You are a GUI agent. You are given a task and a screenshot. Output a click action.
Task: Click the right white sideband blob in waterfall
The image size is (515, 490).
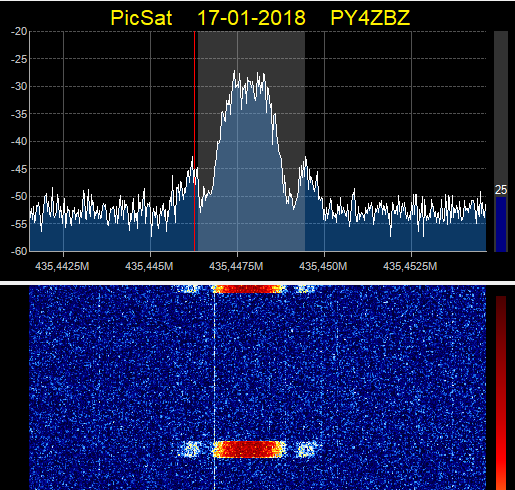coord(307,449)
